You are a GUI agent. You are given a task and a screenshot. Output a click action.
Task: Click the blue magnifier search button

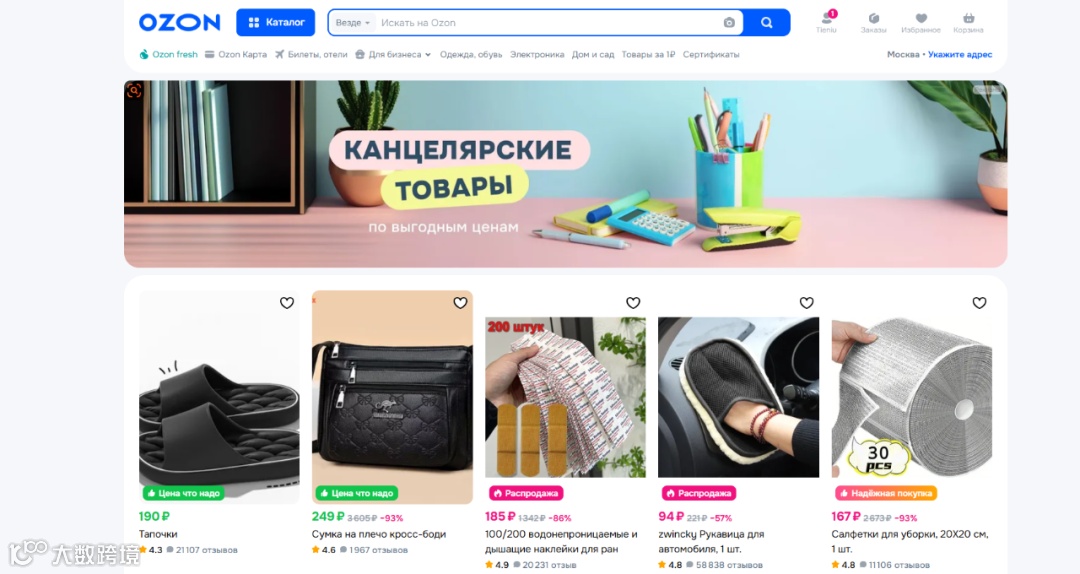[x=767, y=23]
